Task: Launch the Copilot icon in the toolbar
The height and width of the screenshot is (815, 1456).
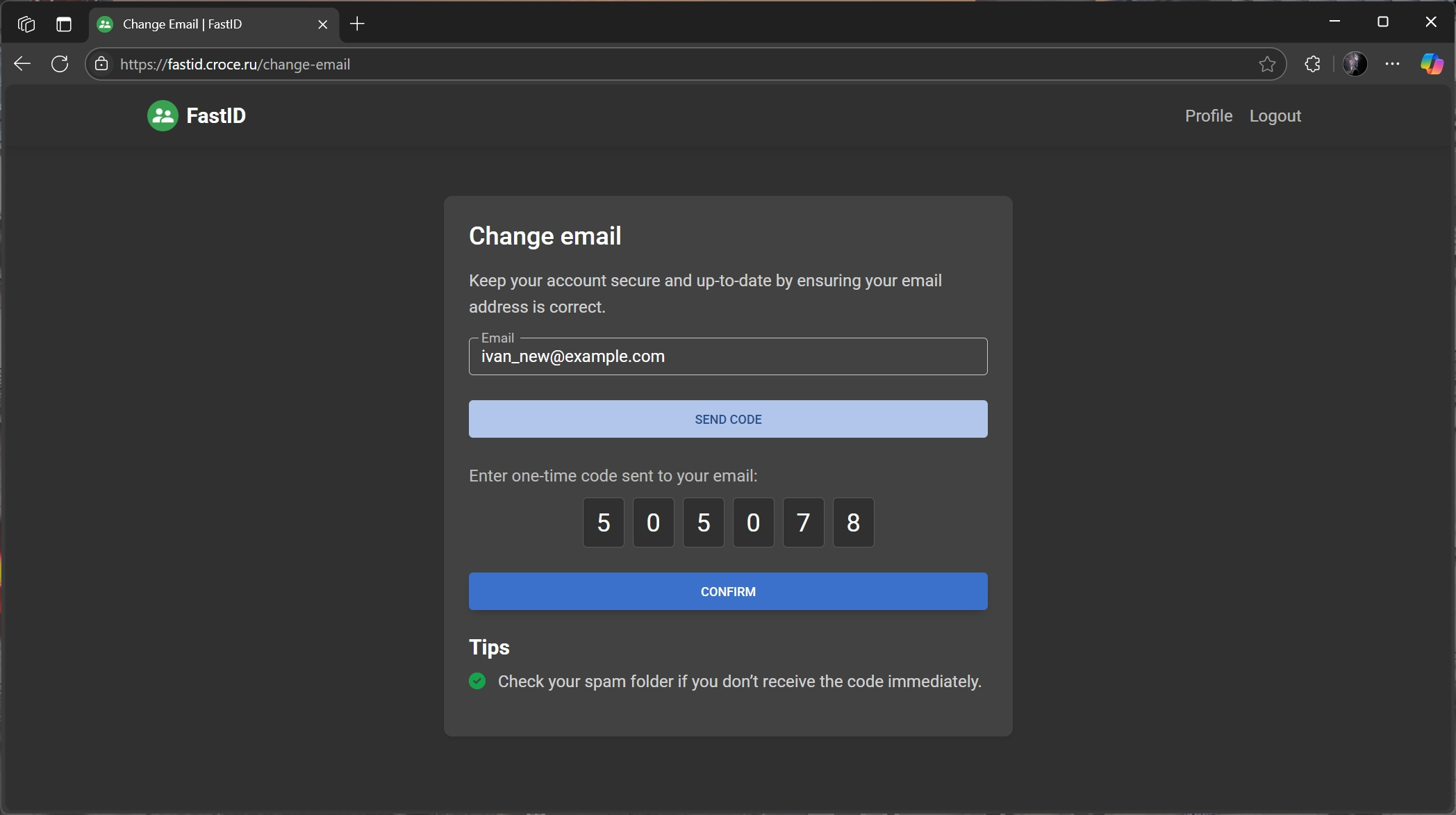Action: tap(1432, 64)
